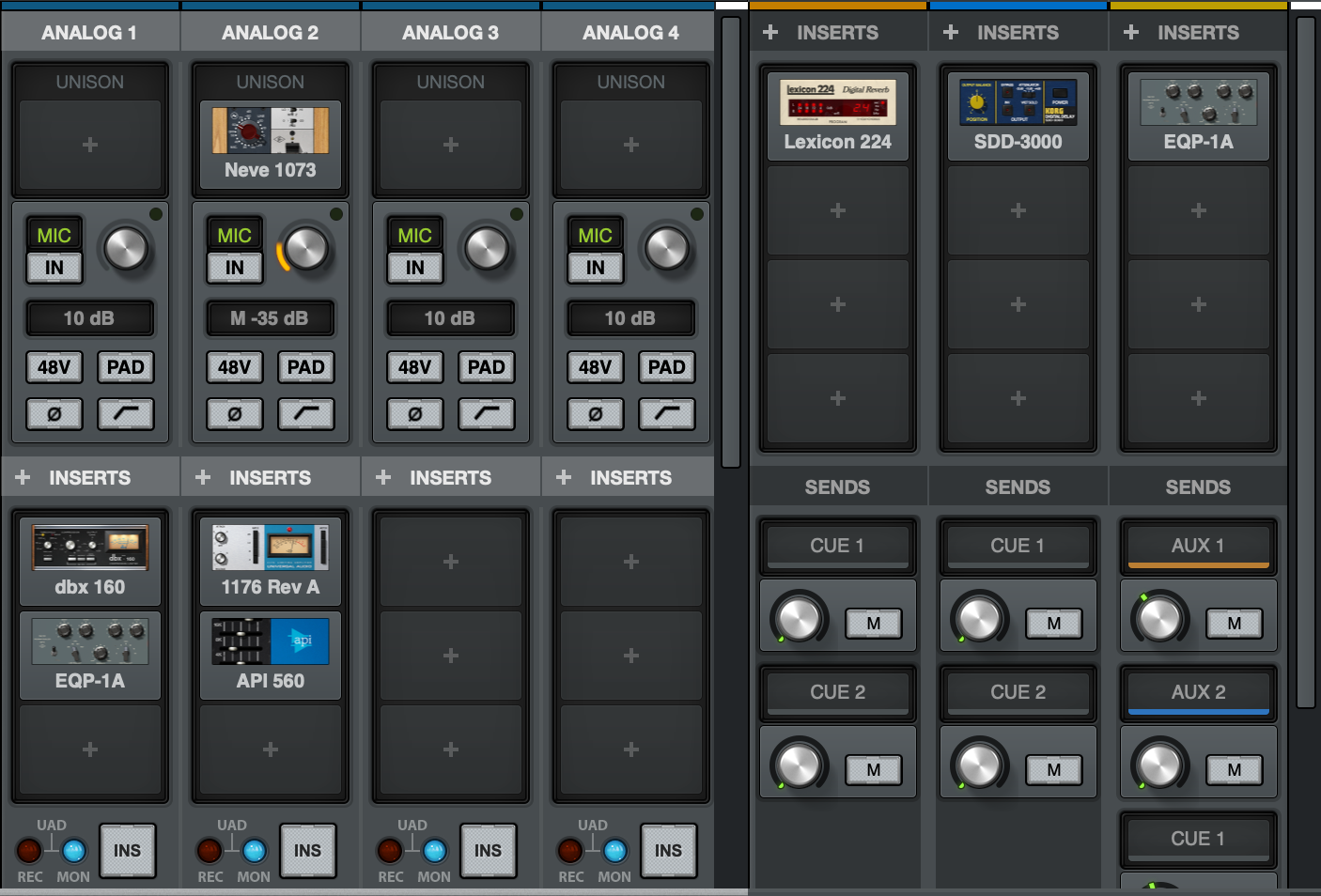Enable low cut filter on Analog 1
The width and height of the screenshot is (1321, 896).
point(126,413)
